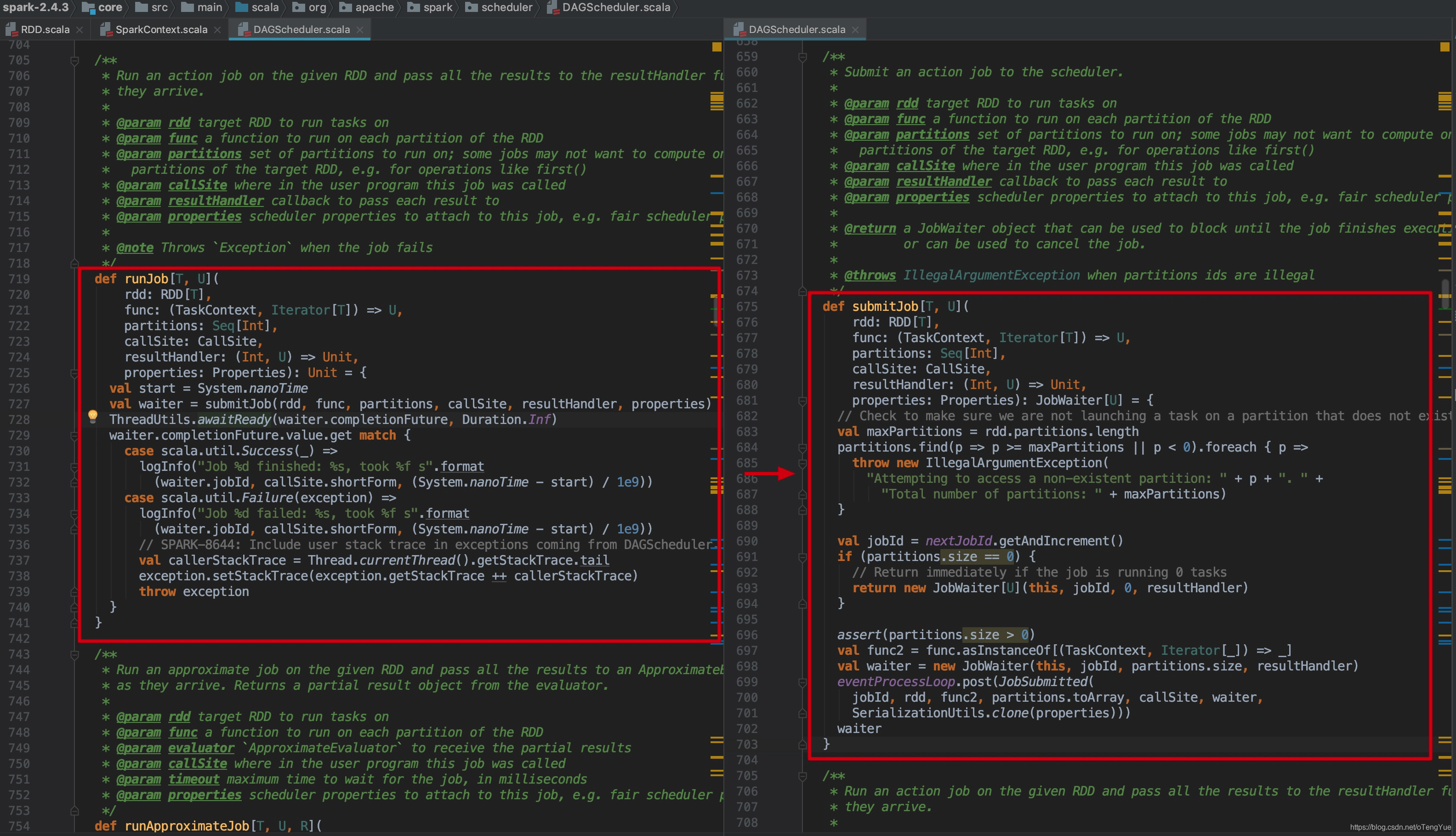Click @param timeout on line 751

click(167, 779)
